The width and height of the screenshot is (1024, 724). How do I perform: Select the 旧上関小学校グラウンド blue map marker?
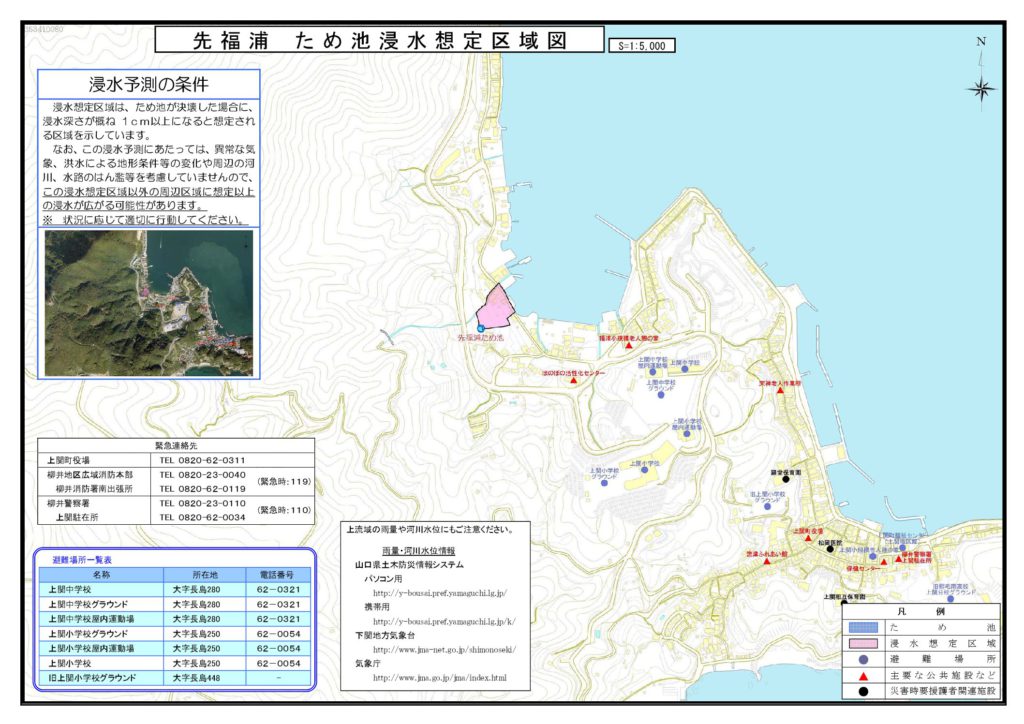pos(767,507)
